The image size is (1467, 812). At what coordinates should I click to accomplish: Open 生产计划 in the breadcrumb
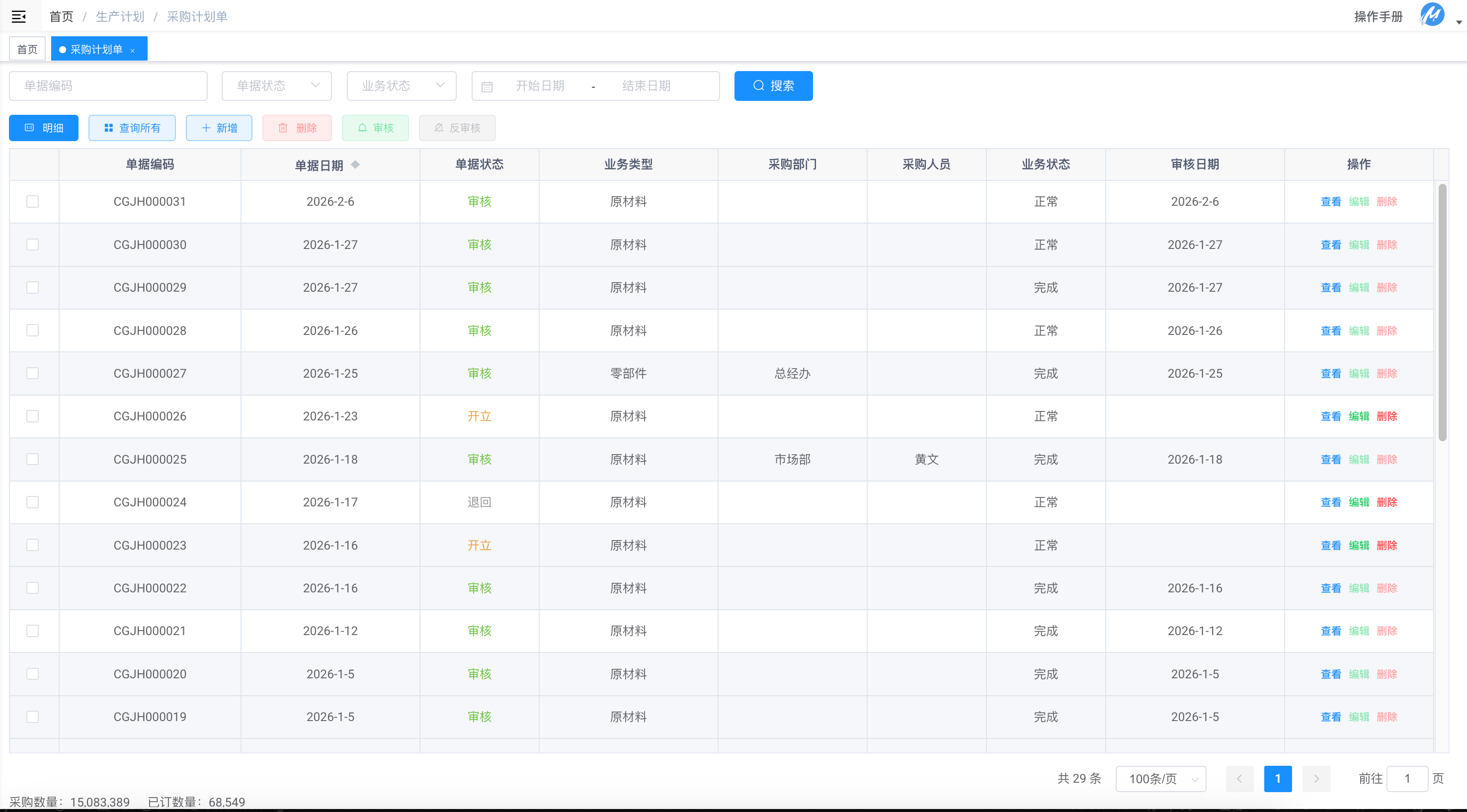[x=120, y=16]
